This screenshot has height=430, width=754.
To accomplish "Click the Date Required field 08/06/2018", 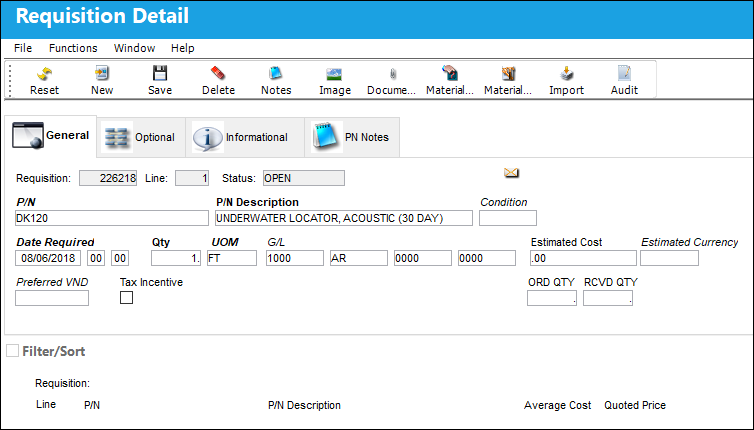I will 48,258.
